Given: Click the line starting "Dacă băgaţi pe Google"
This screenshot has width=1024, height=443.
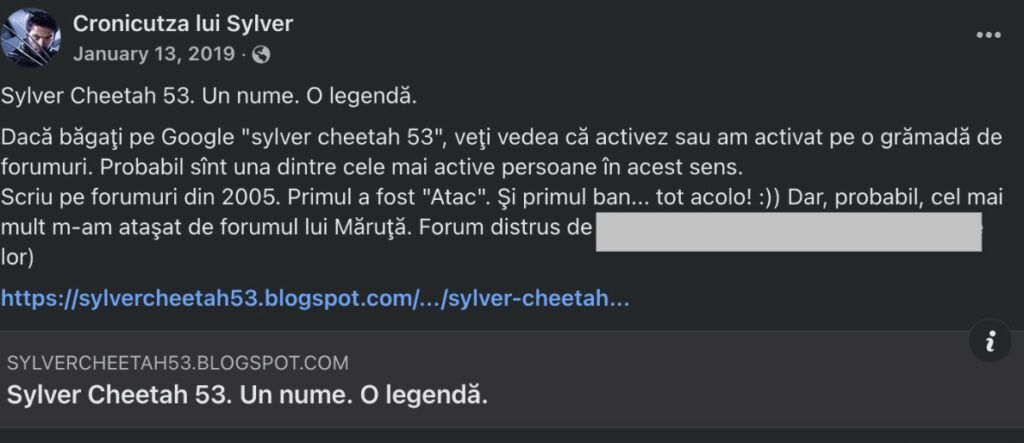Looking at the screenshot, I should [x=501, y=139].
